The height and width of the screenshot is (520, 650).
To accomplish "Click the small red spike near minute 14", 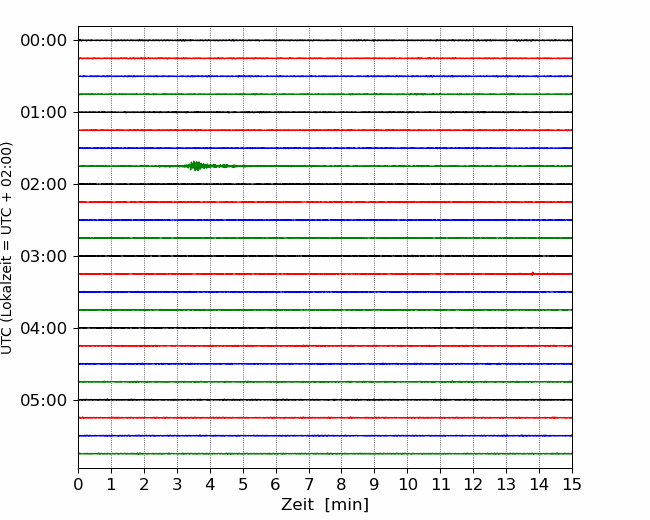I will tap(533, 274).
